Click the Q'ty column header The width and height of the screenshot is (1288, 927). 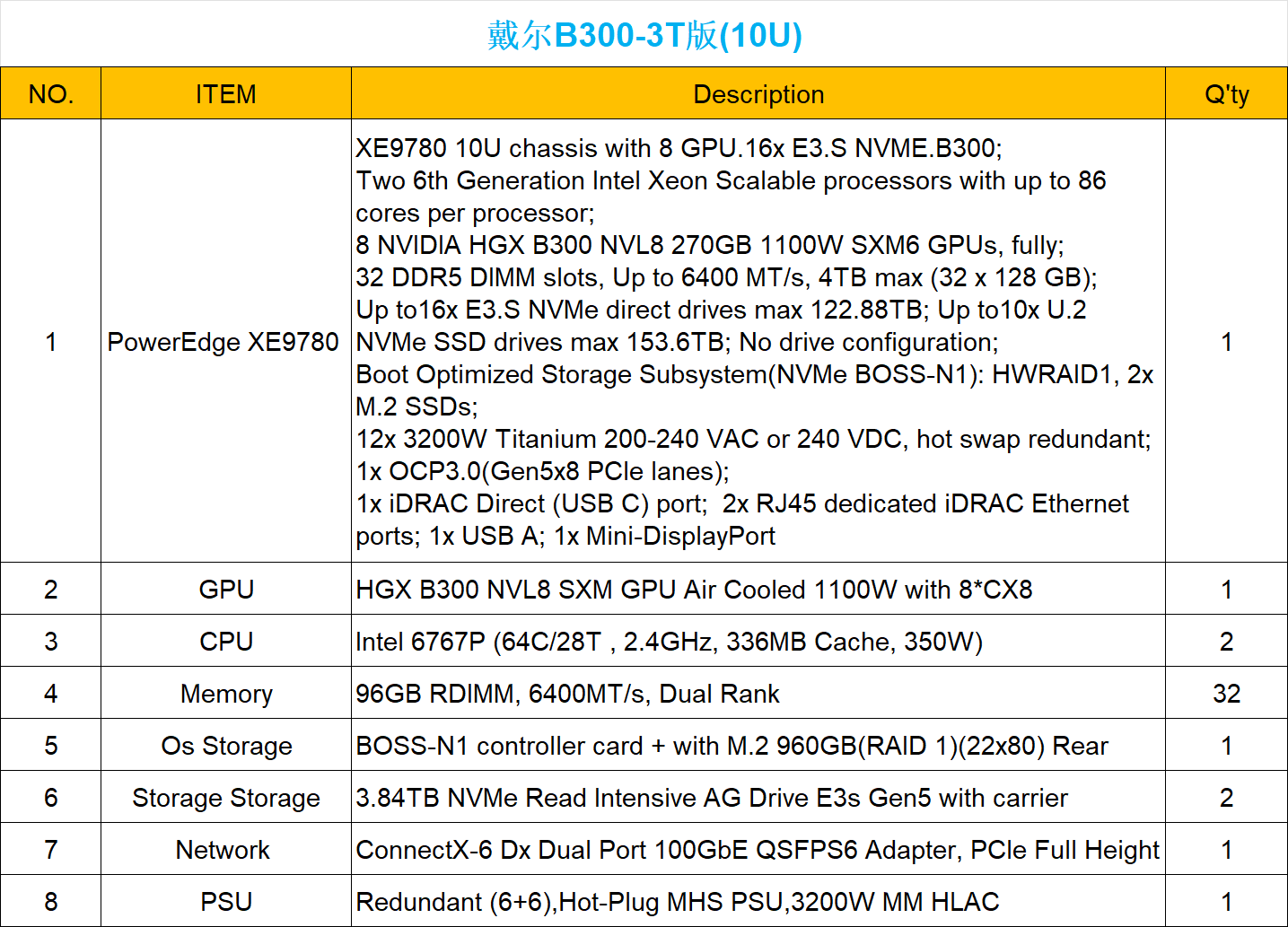tap(1227, 93)
